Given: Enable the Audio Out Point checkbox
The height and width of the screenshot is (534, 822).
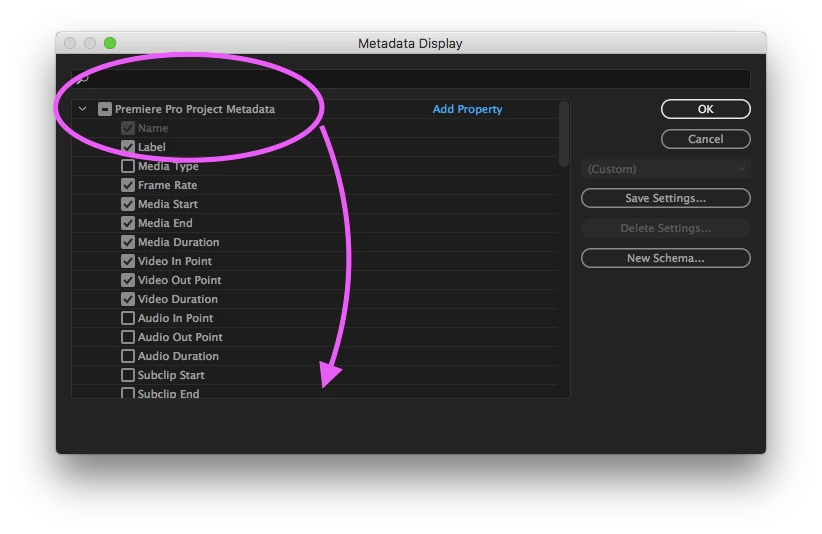Looking at the screenshot, I should [x=128, y=337].
